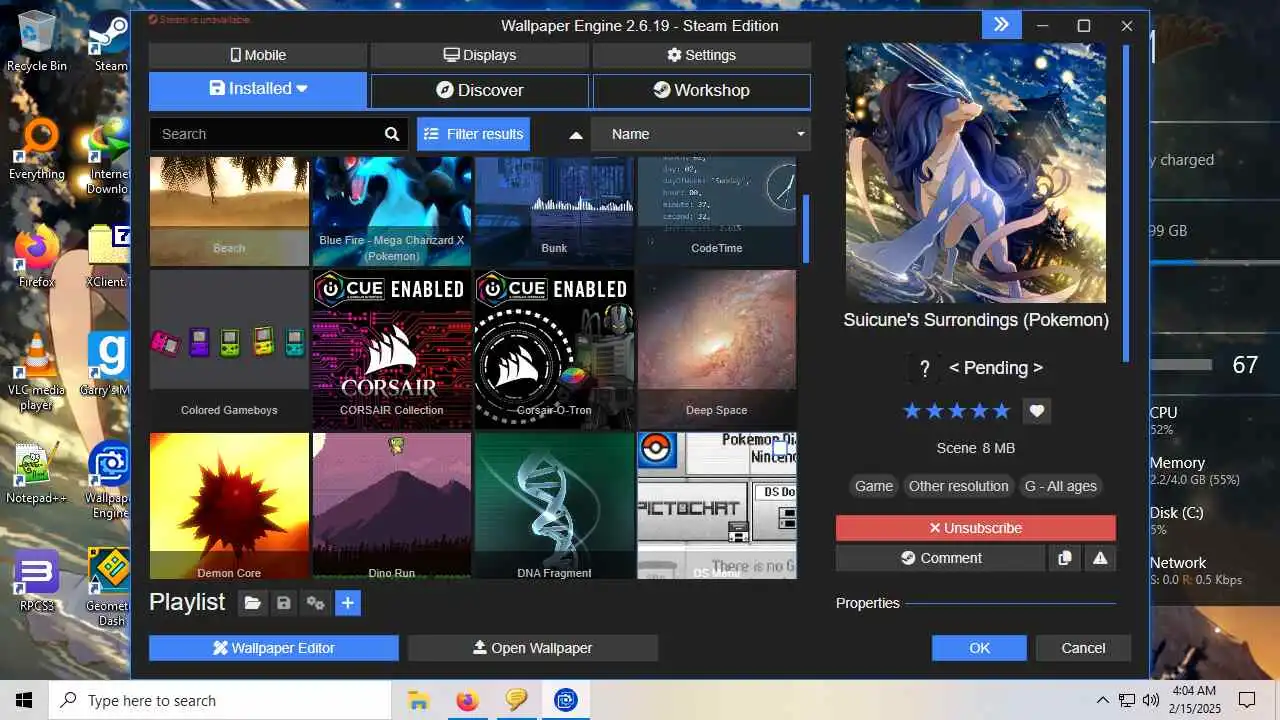
Task: Select Blue Fire Mega Charizard X wallpaper
Action: [x=391, y=211]
